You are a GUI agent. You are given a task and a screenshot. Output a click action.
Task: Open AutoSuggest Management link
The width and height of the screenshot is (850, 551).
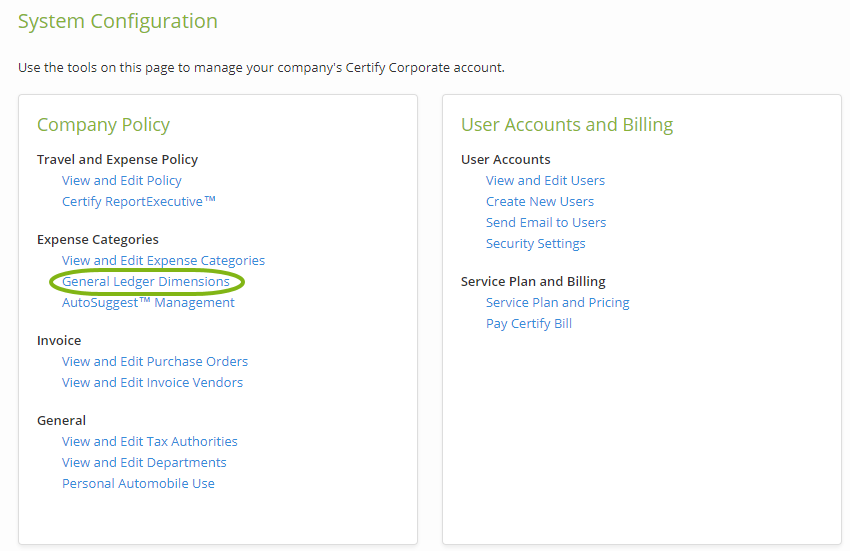148,303
